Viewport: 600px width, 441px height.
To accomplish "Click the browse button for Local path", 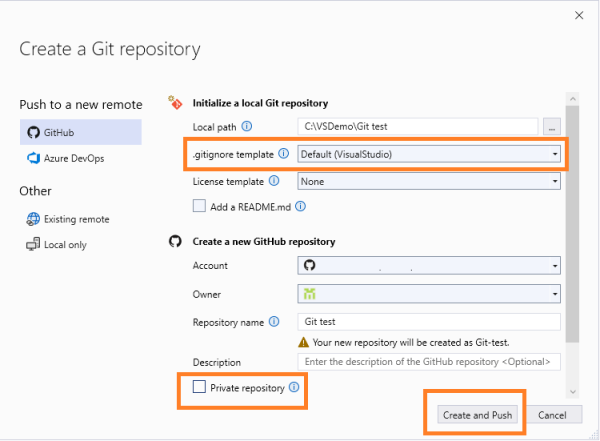I will (x=552, y=126).
